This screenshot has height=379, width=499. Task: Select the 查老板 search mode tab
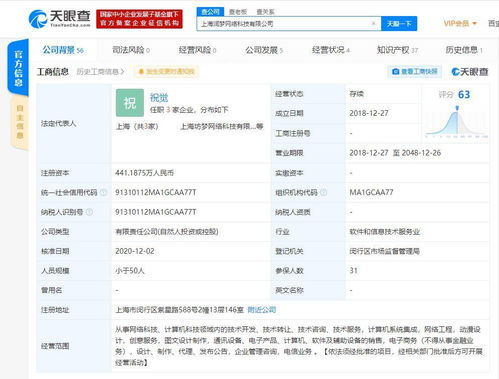(238, 12)
